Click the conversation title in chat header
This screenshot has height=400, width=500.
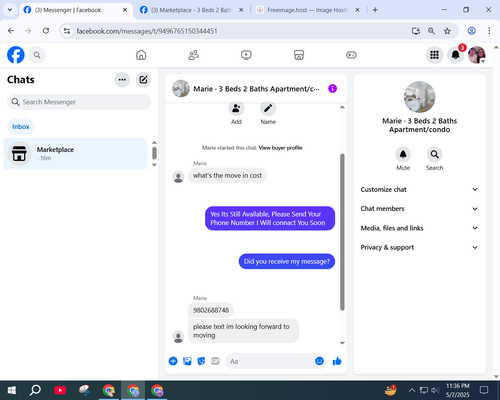(x=256, y=89)
